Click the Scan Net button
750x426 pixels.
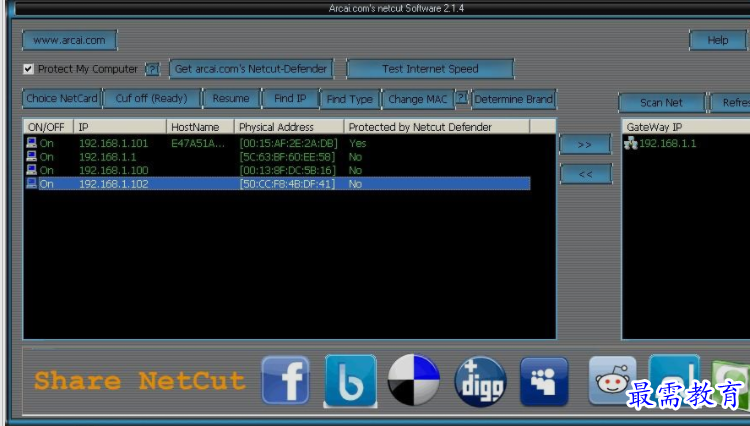point(662,102)
